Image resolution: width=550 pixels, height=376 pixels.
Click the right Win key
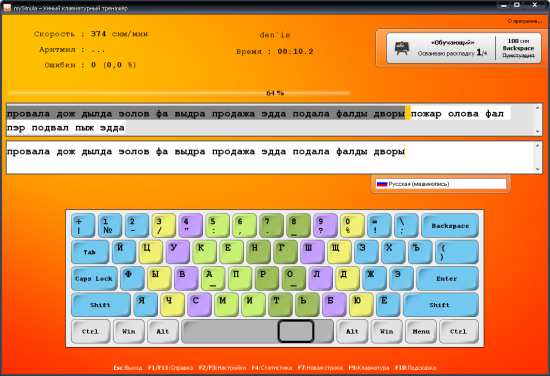[387, 331]
